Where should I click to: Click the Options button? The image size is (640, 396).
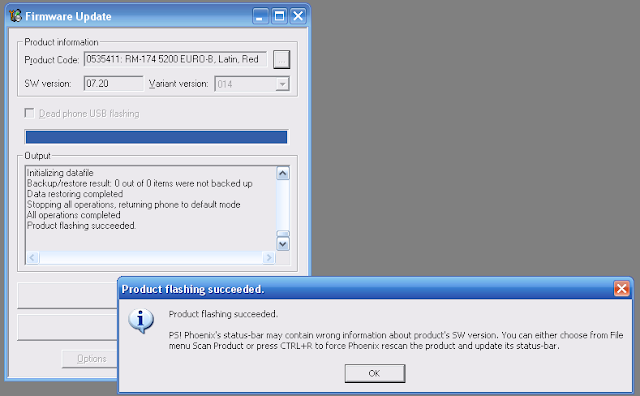click(92, 359)
